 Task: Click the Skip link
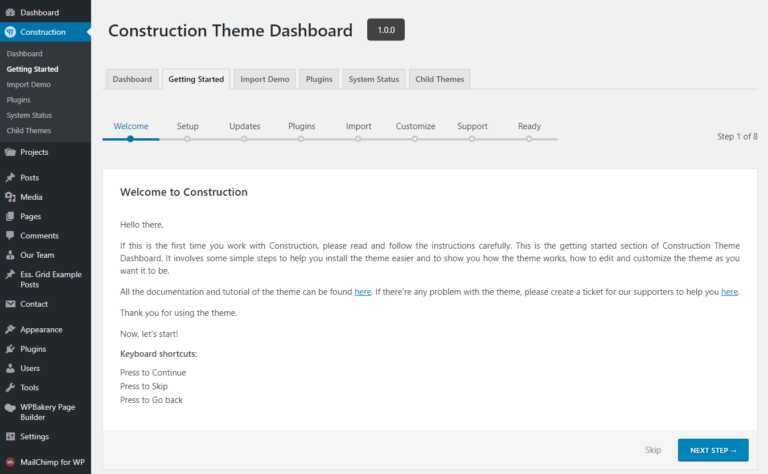653,450
